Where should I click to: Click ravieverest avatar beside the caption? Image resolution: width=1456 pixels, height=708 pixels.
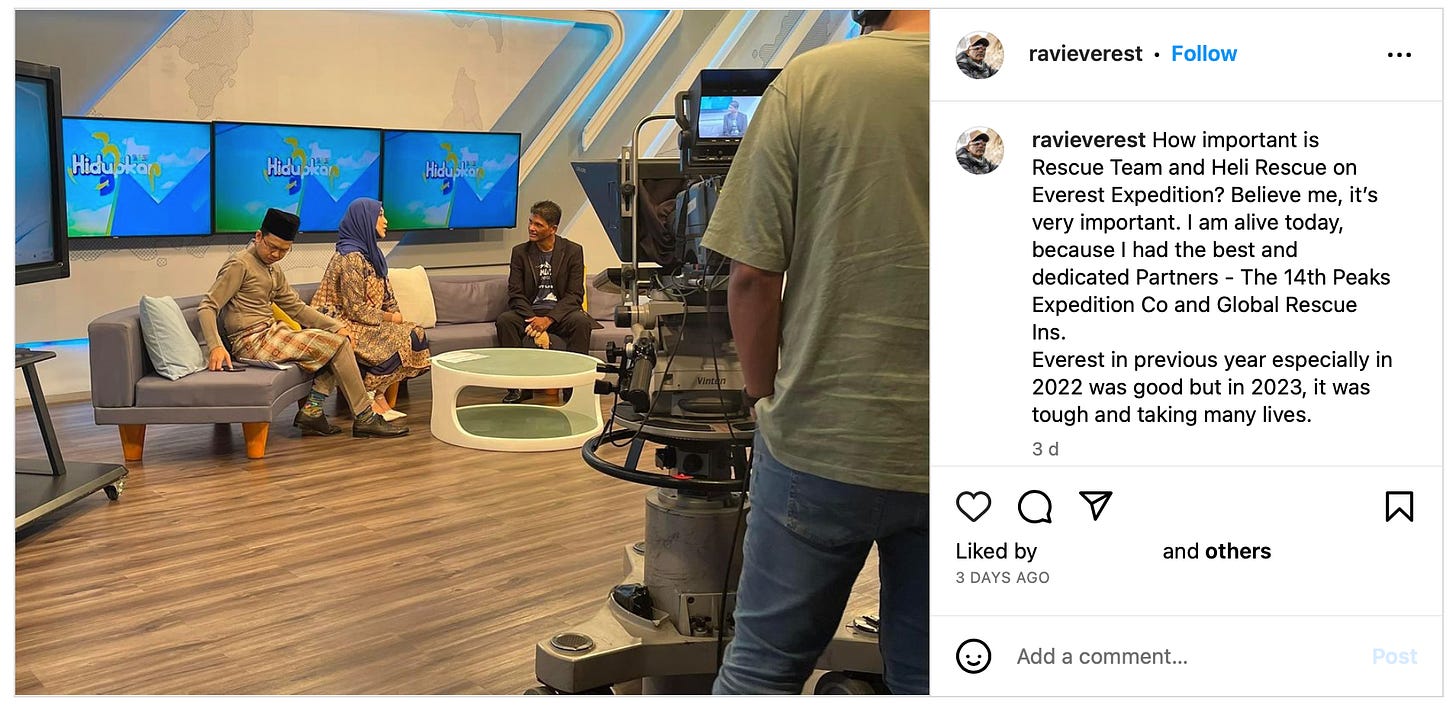[x=979, y=151]
